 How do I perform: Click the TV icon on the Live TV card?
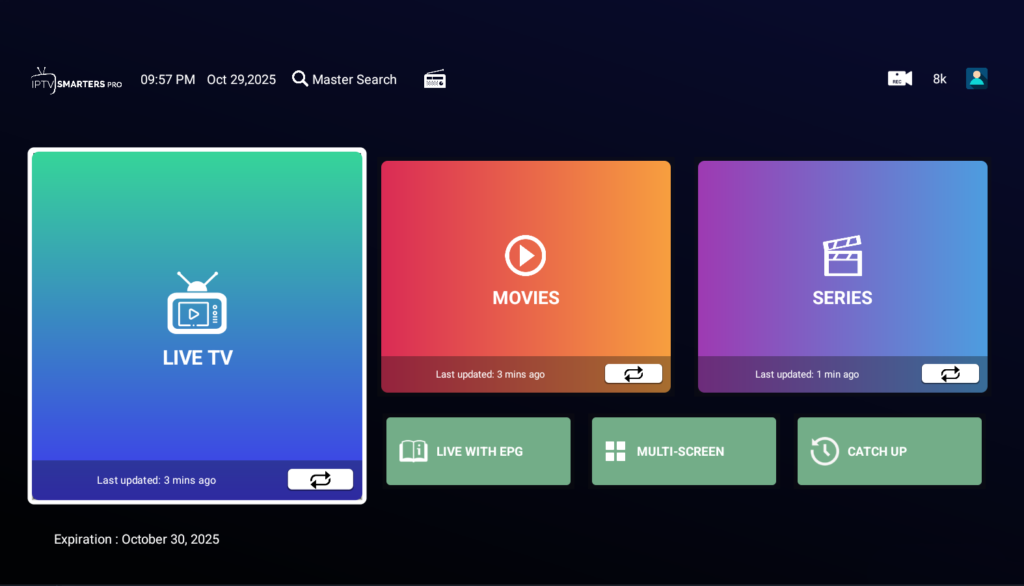(197, 310)
